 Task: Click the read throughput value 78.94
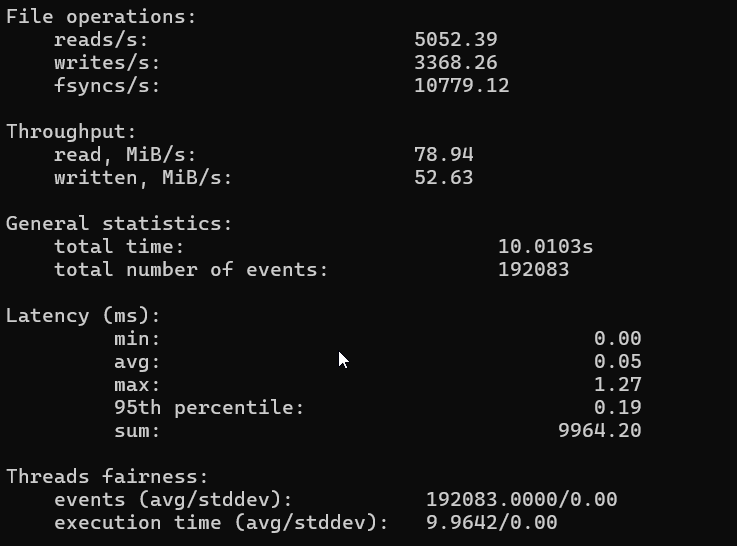pyautogui.click(x=444, y=155)
